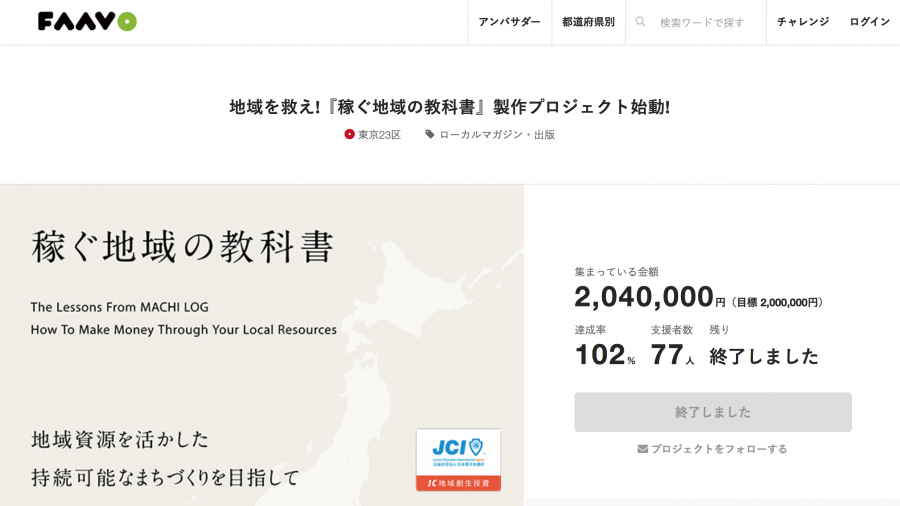
Task: Click the 77人 supporter count
Action: (672, 355)
